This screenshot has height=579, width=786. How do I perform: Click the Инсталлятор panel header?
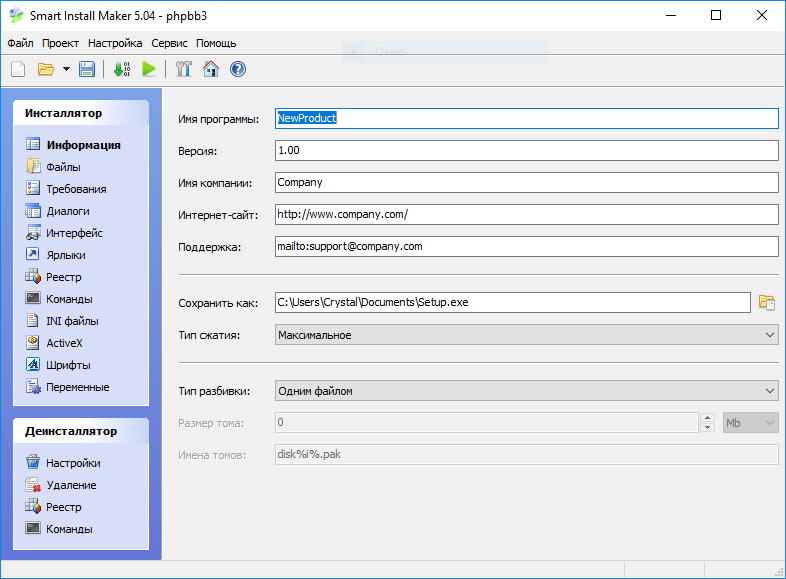coord(81,113)
